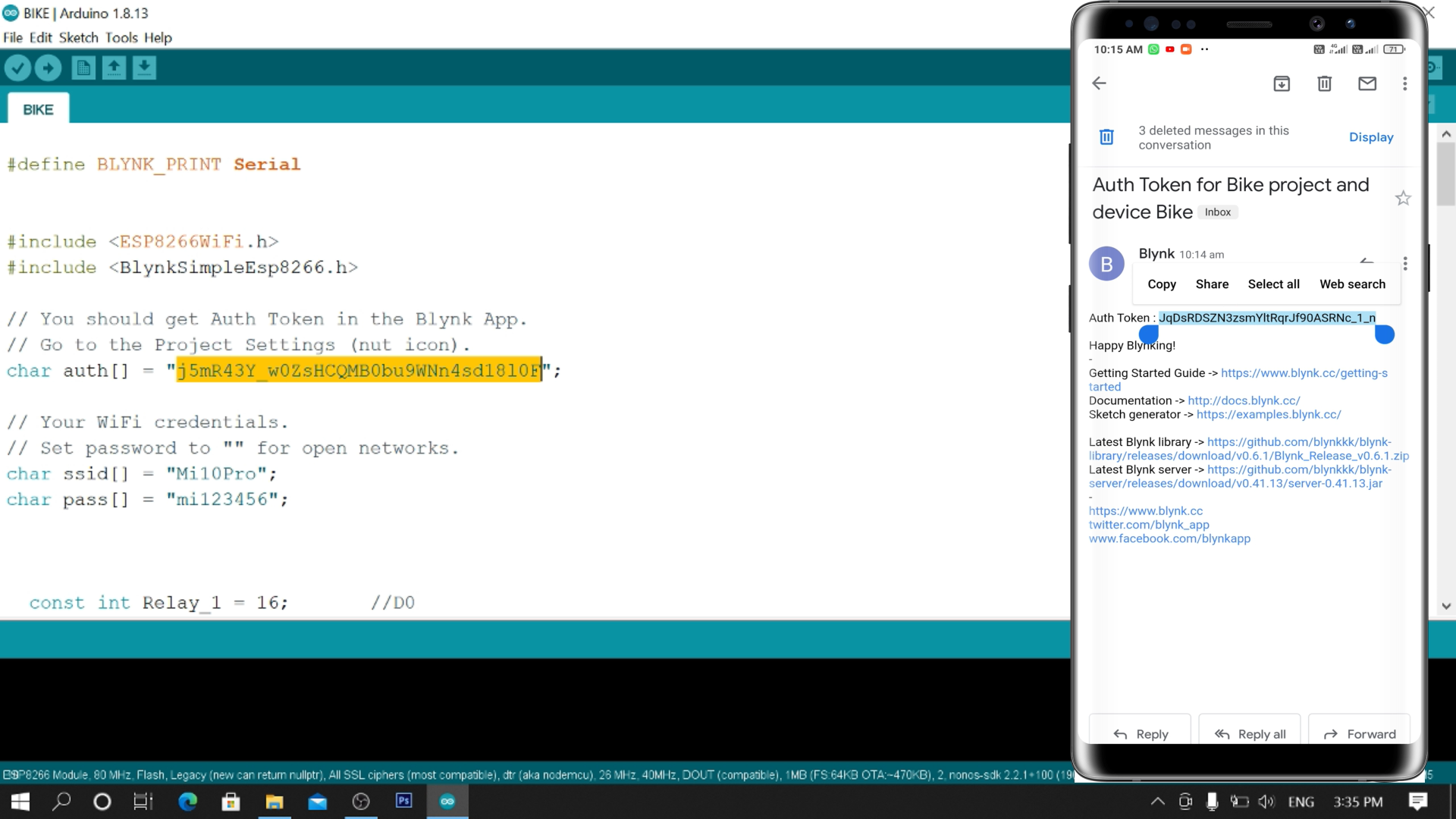Open sender options beside Blynk message
Viewport: 1456px width, 819px height.
coord(1404,263)
